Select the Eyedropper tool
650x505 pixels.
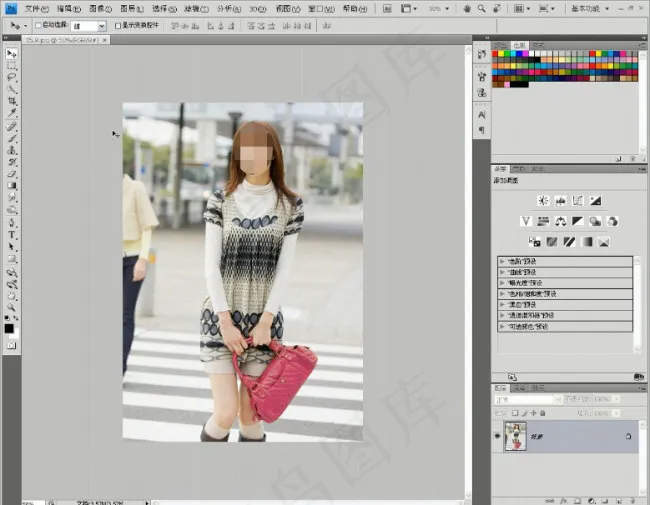point(11,113)
